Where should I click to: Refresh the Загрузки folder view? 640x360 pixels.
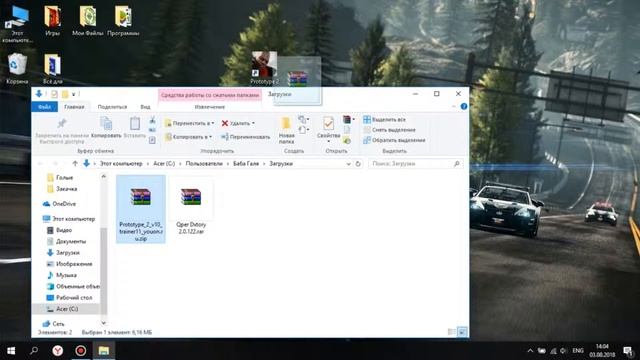[358, 164]
